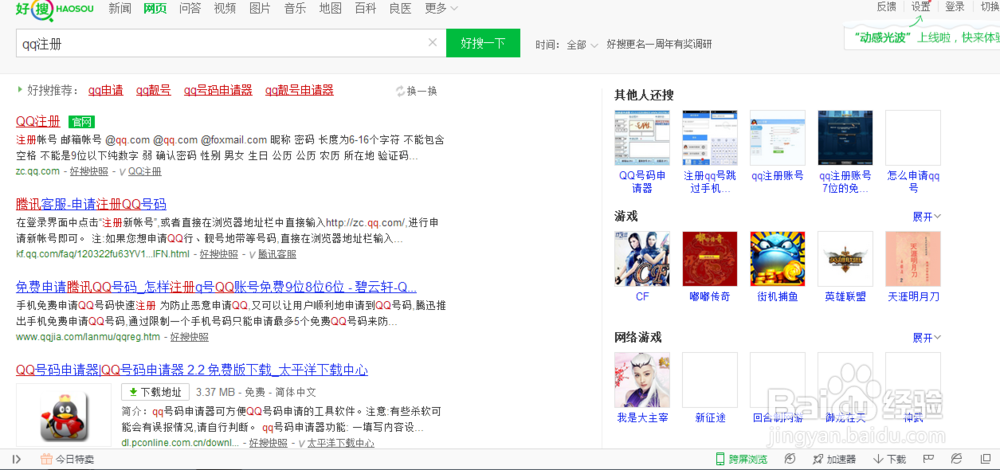Open the 跨屏浏览 phone icon in status bar
Image resolution: width=1000 pixels, height=470 pixels.
pyautogui.click(x=720, y=459)
